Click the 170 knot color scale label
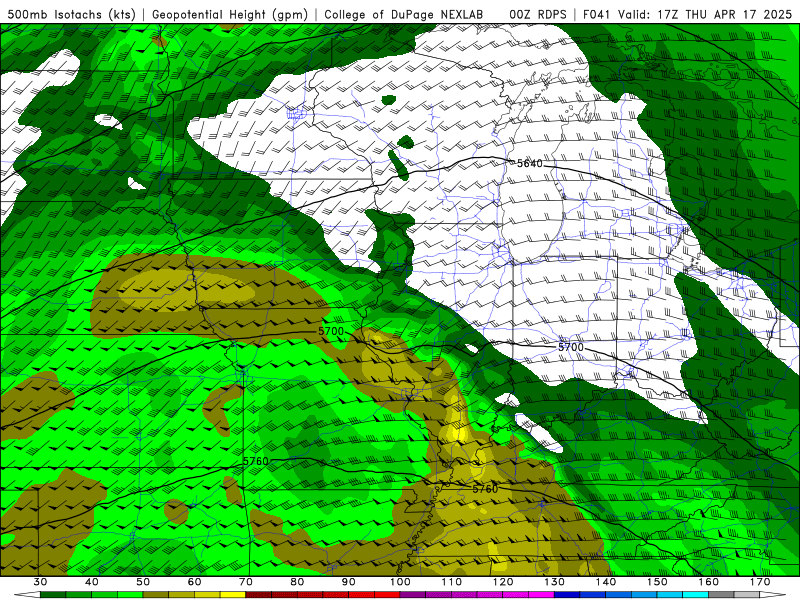The height and width of the screenshot is (600, 800). coord(760,582)
